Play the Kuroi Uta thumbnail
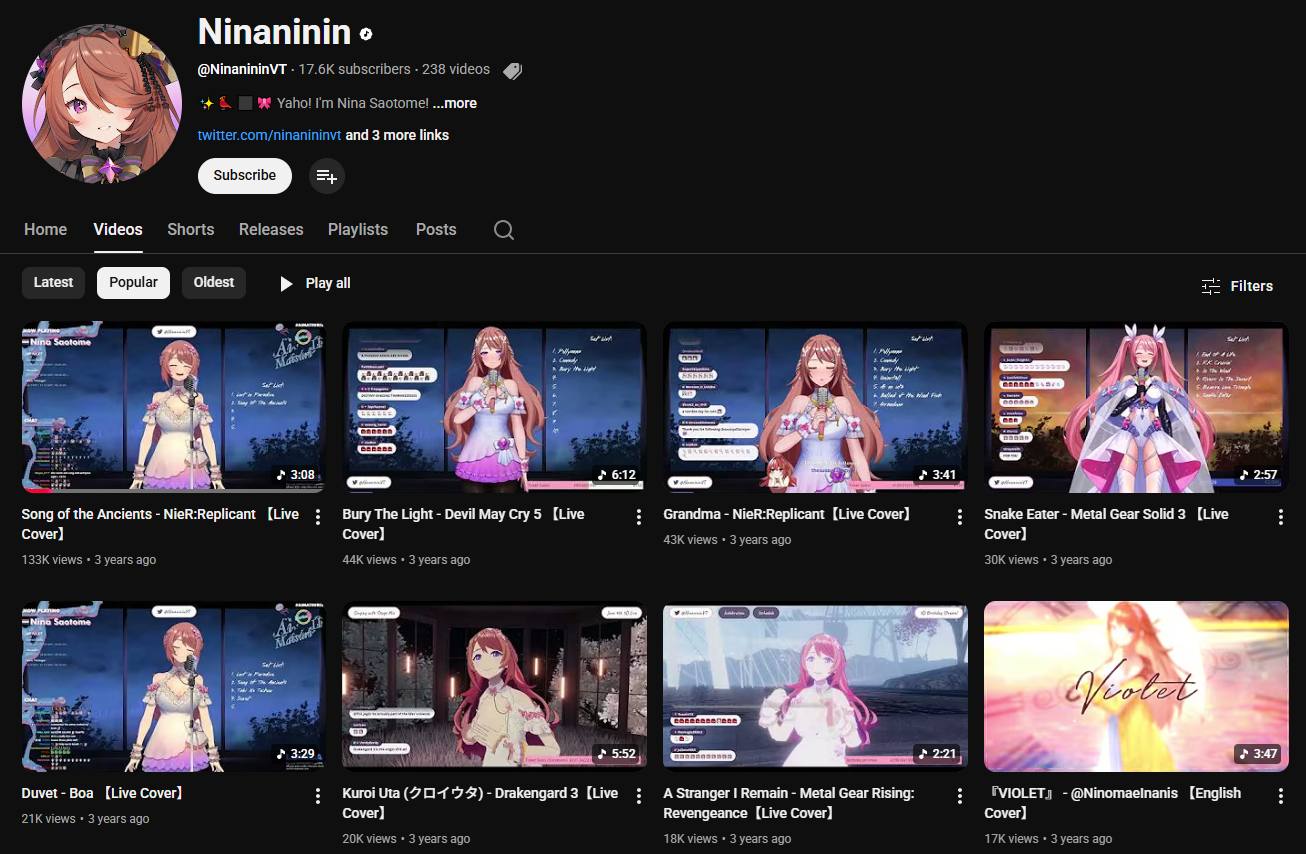Screen dimensions: 1306x854 pyautogui.click(x=494, y=686)
